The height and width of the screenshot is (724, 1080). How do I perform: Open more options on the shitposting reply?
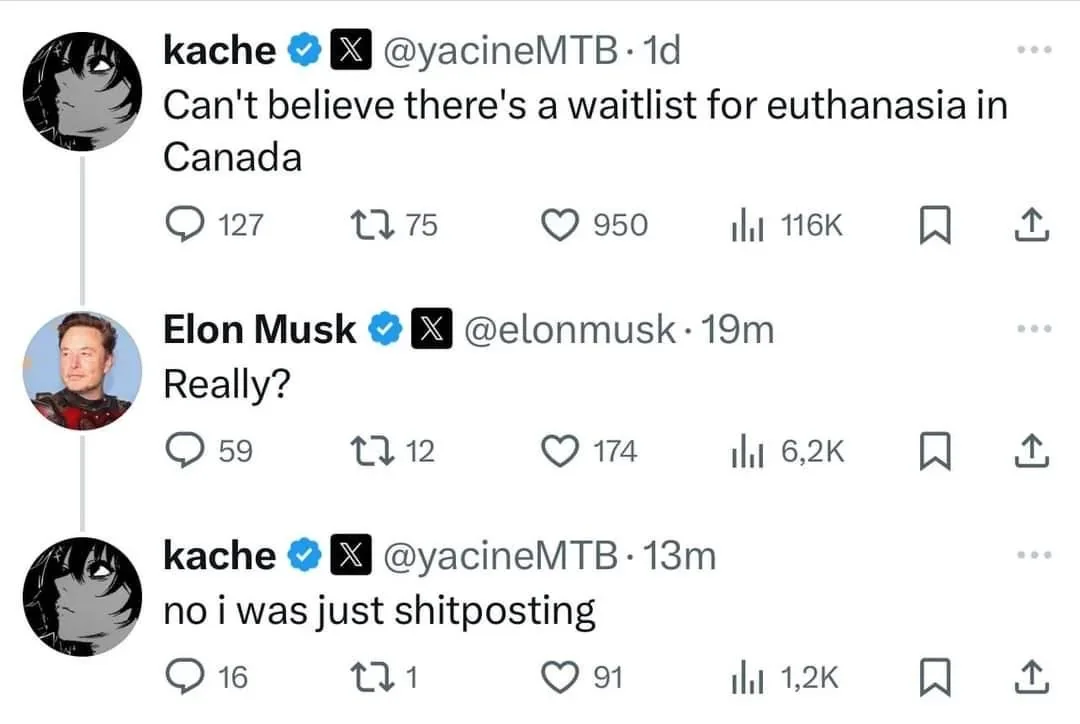(1035, 555)
